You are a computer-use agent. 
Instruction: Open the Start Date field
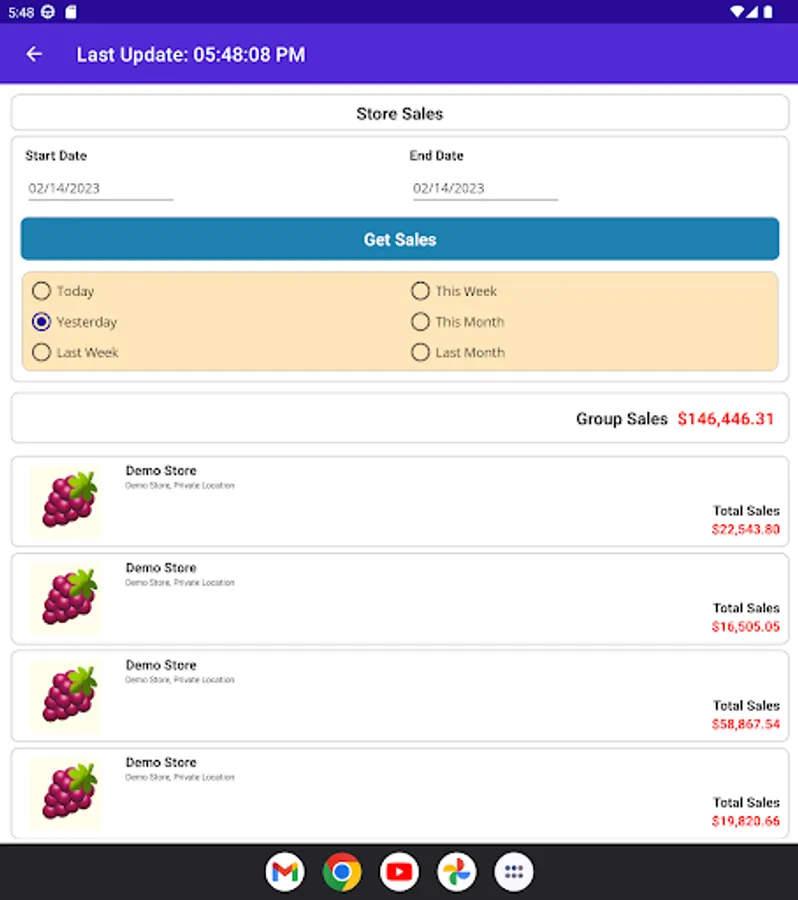point(100,188)
